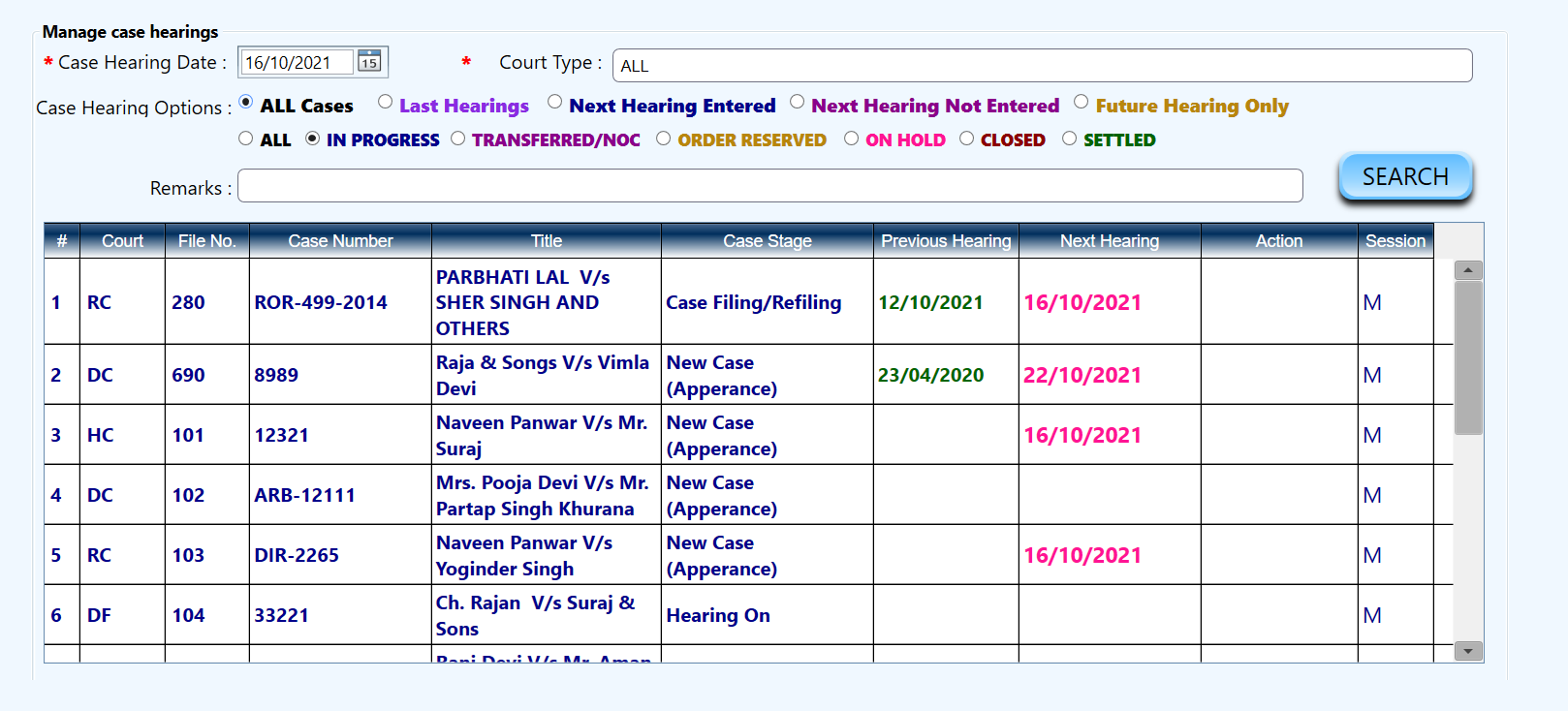Open case ROR-499-2014
The width and height of the screenshot is (1568, 711).
pyautogui.click(x=321, y=302)
